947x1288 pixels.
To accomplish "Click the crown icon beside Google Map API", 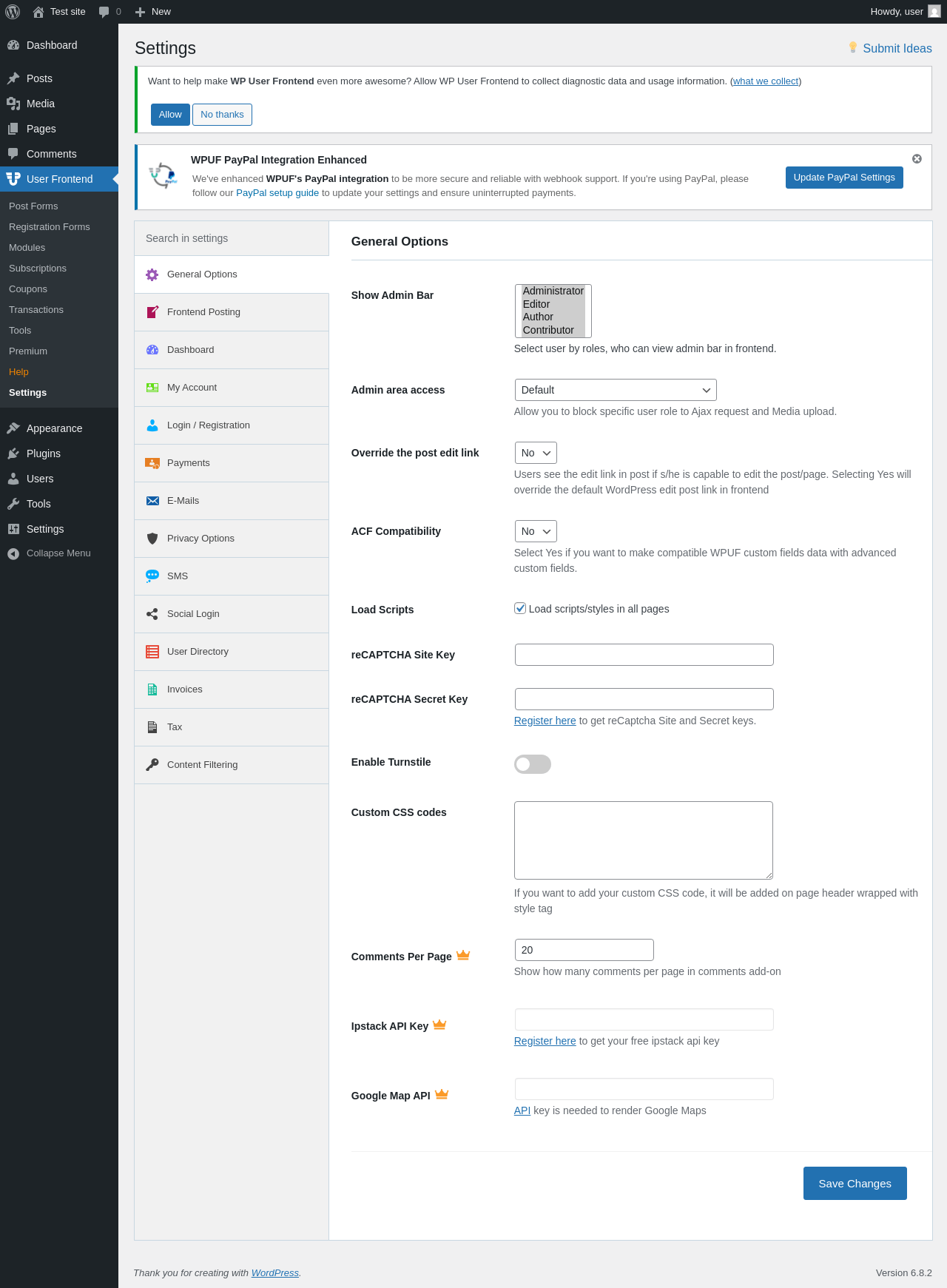I will pyautogui.click(x=442, y=1094).
